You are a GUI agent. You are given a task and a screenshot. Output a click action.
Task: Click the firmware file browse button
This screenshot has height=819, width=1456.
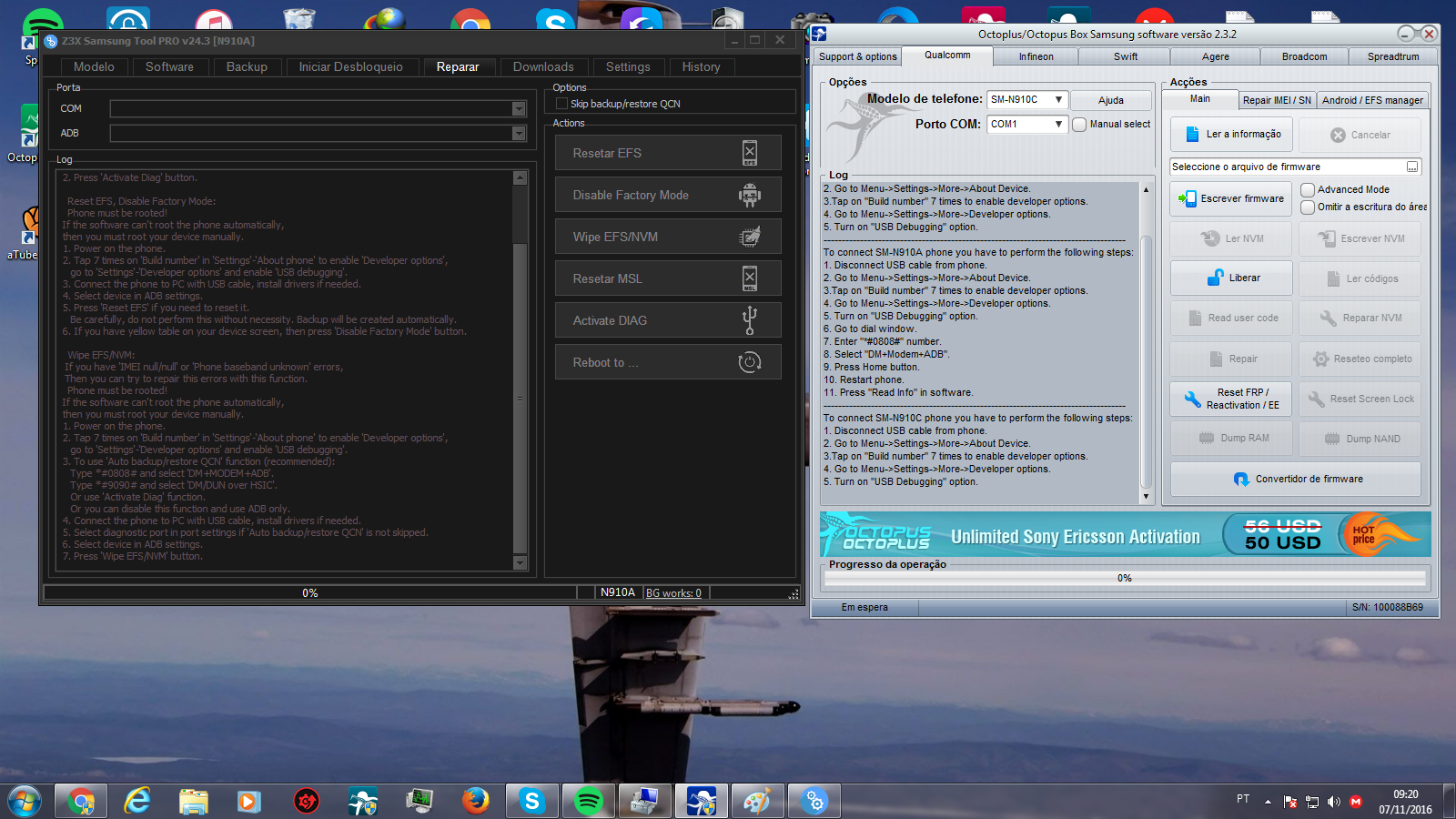click(1412, 167)
